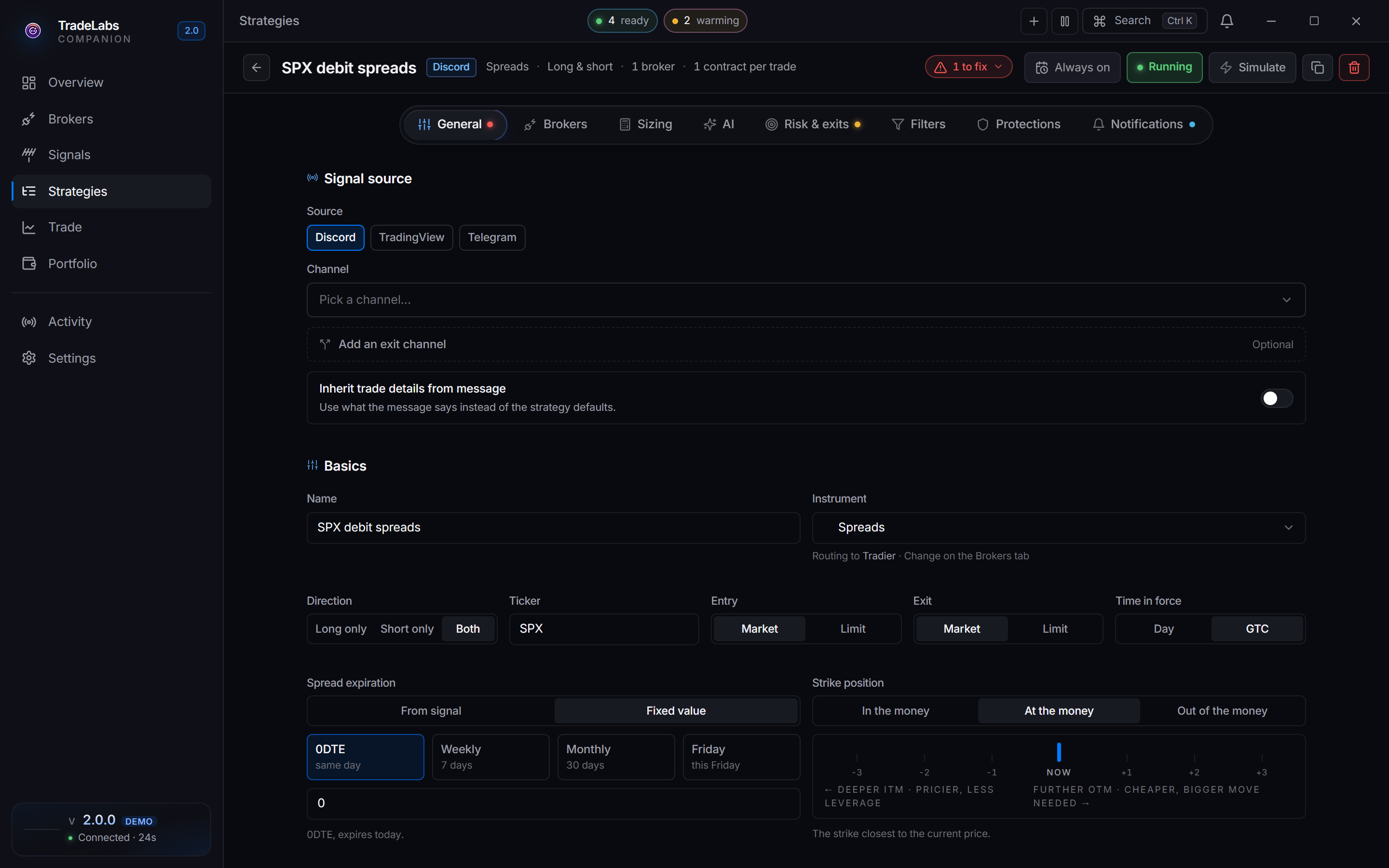Open Strategies in the sidebar
The image size is (1389, 868).
tap(111, 191)
